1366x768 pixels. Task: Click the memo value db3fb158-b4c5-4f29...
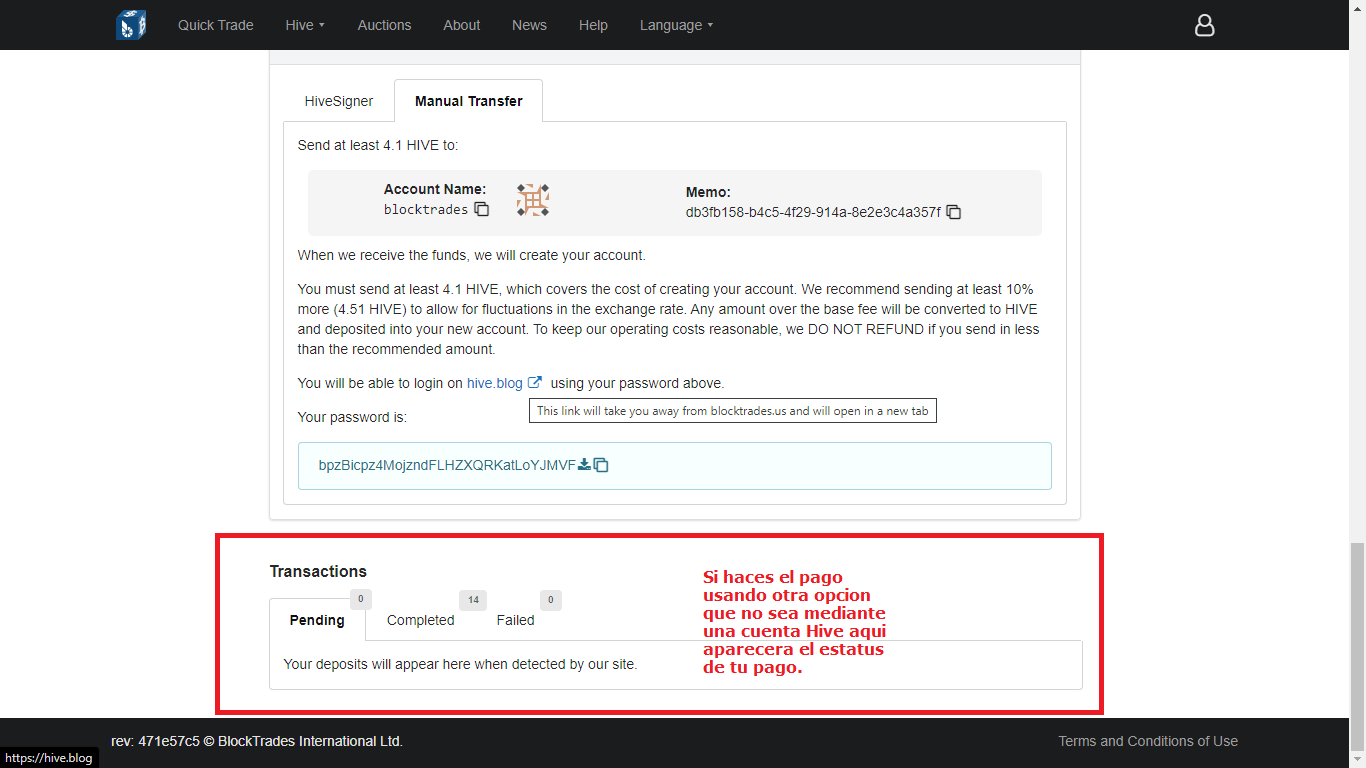point(813,212)
